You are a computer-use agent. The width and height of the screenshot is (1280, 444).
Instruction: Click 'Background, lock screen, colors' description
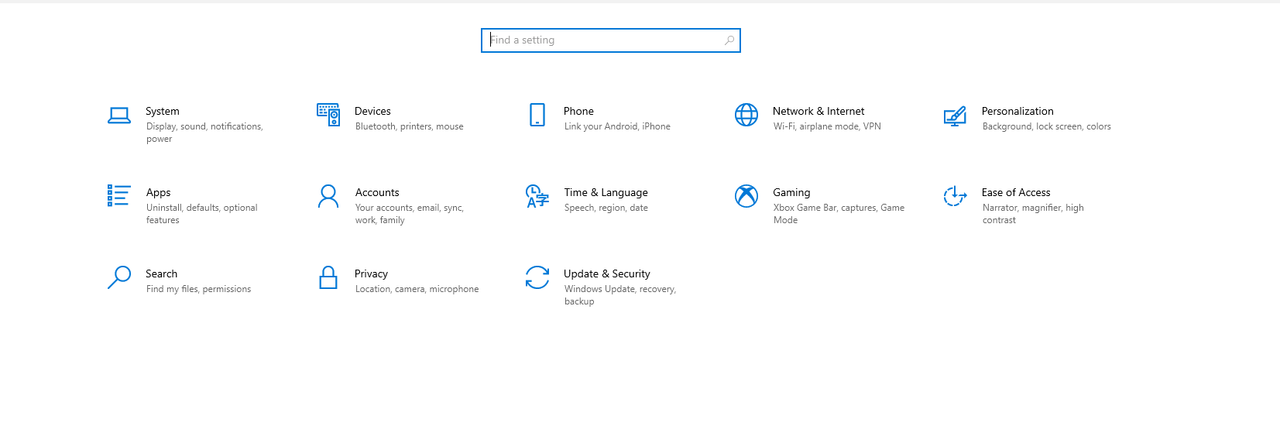tap(1046, 127)
